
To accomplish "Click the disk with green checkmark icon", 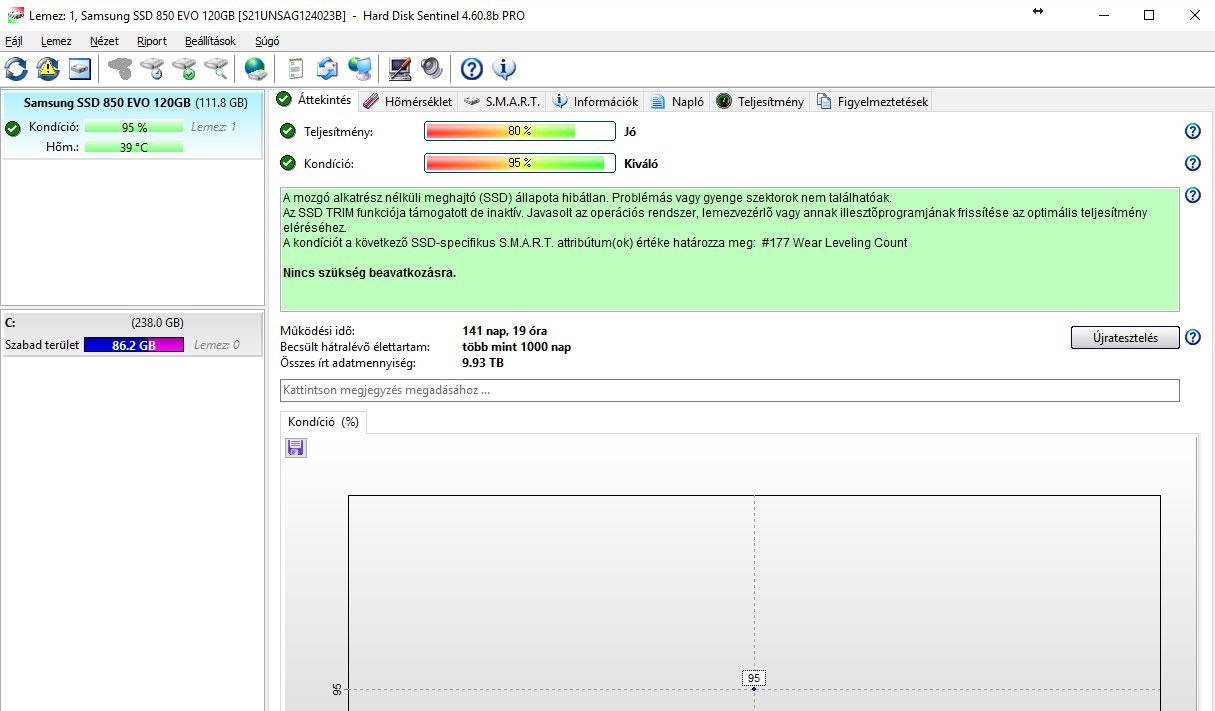I will [x=184, y=69].
